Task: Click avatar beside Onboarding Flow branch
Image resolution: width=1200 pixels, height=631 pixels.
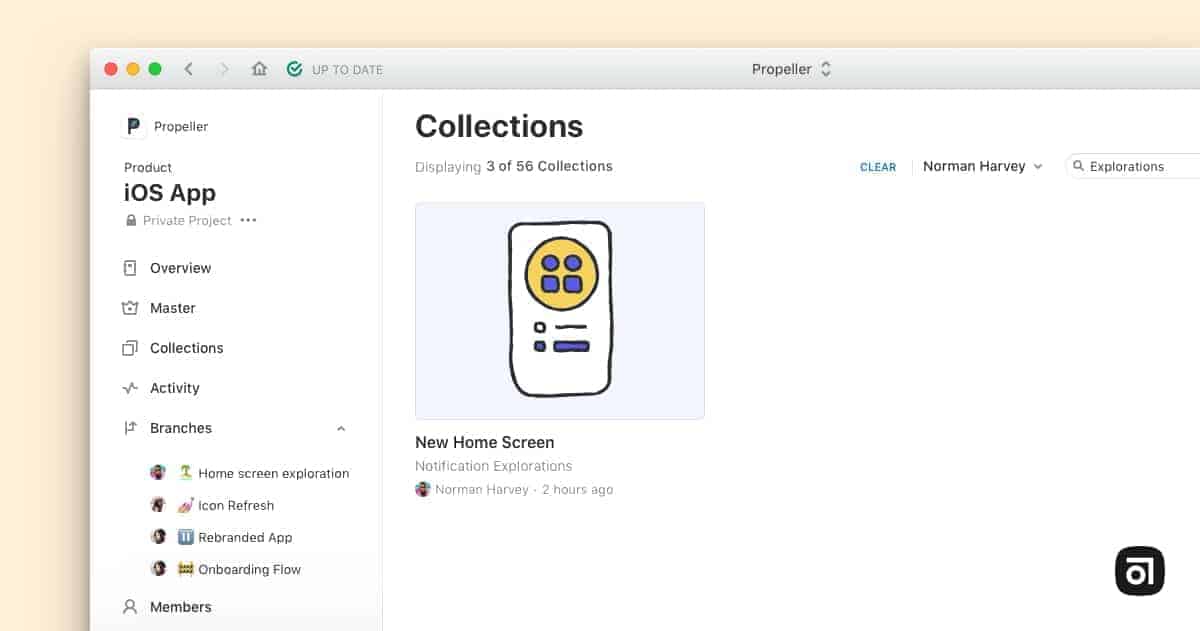Action: (158, 568)
